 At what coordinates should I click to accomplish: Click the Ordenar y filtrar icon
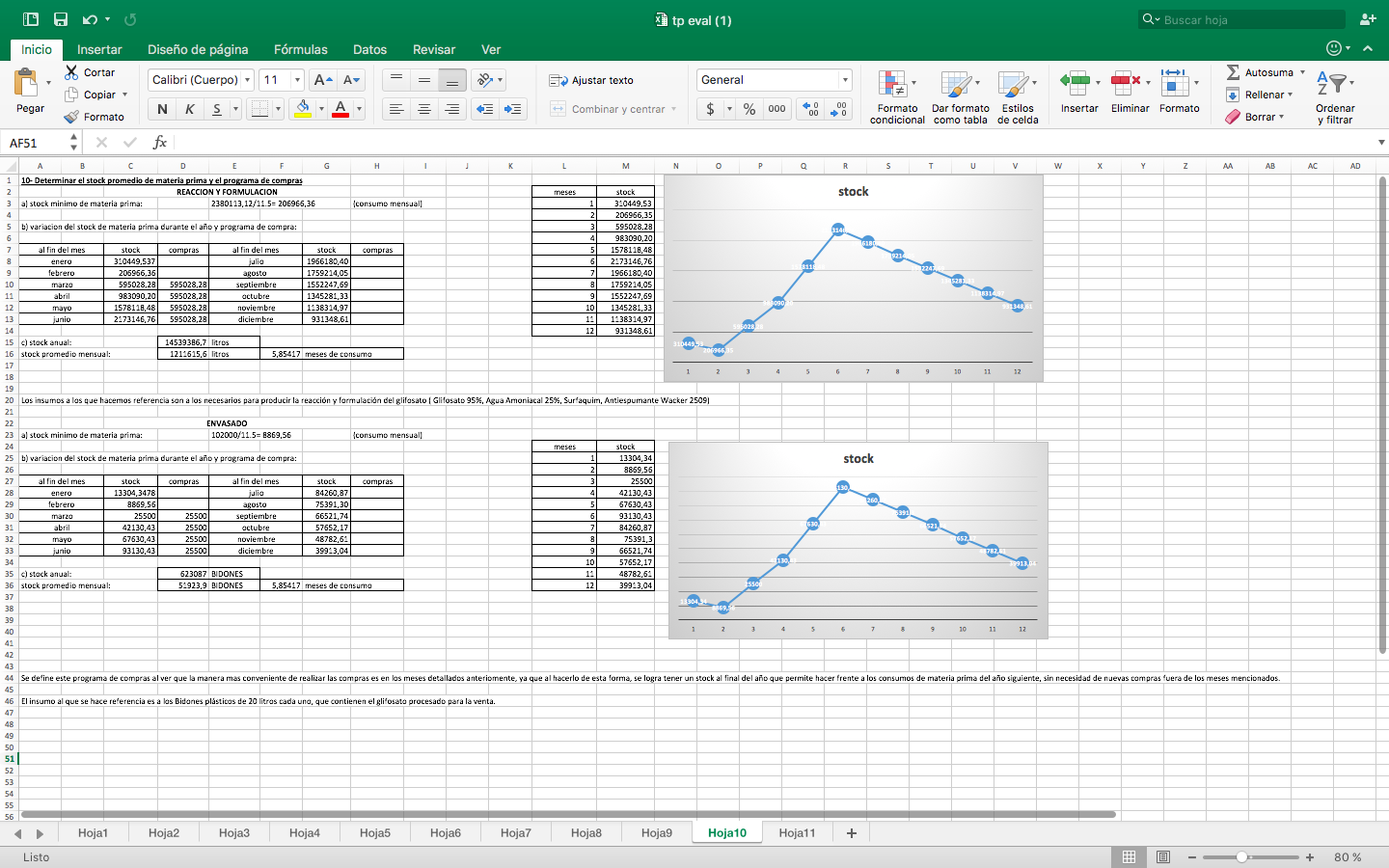[x=1332, y=84]
